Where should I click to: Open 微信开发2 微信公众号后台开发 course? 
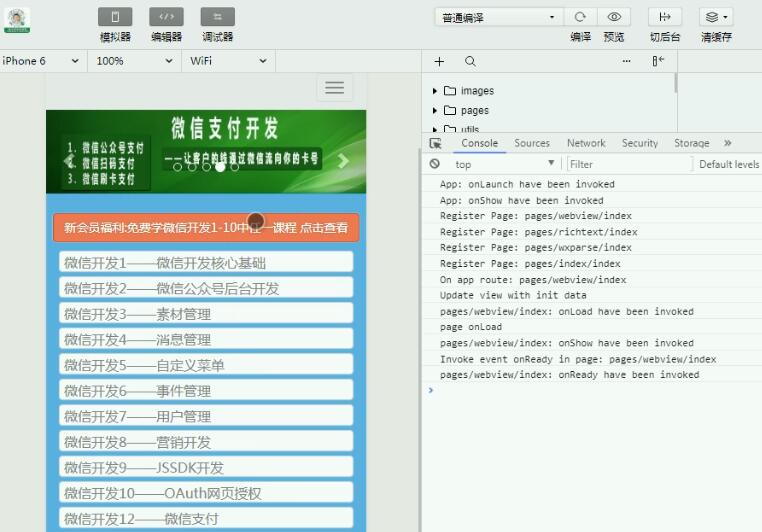[x=206, y=288]
